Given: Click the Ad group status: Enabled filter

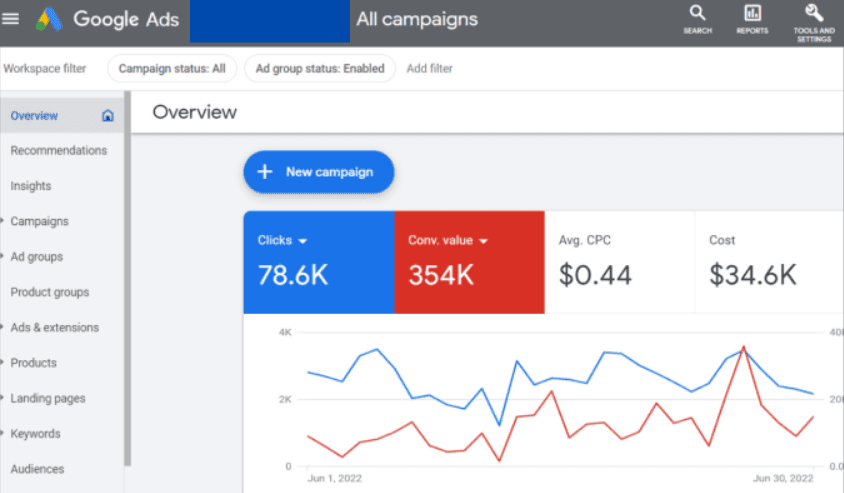Looking at the screenshot, I should point(320,69).
